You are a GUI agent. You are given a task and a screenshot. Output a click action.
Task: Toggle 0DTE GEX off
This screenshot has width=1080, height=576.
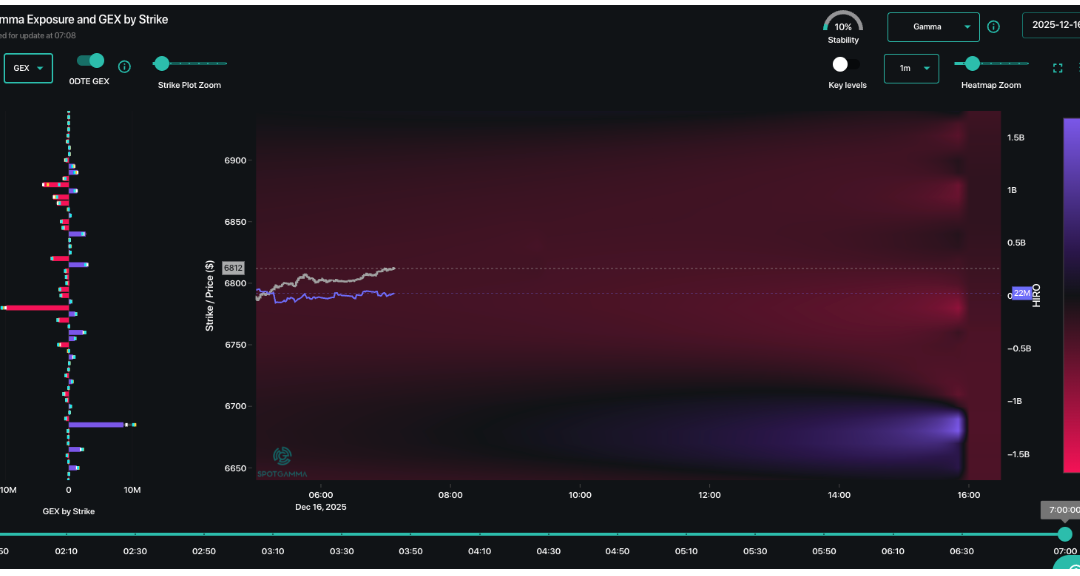pos(88,60)
